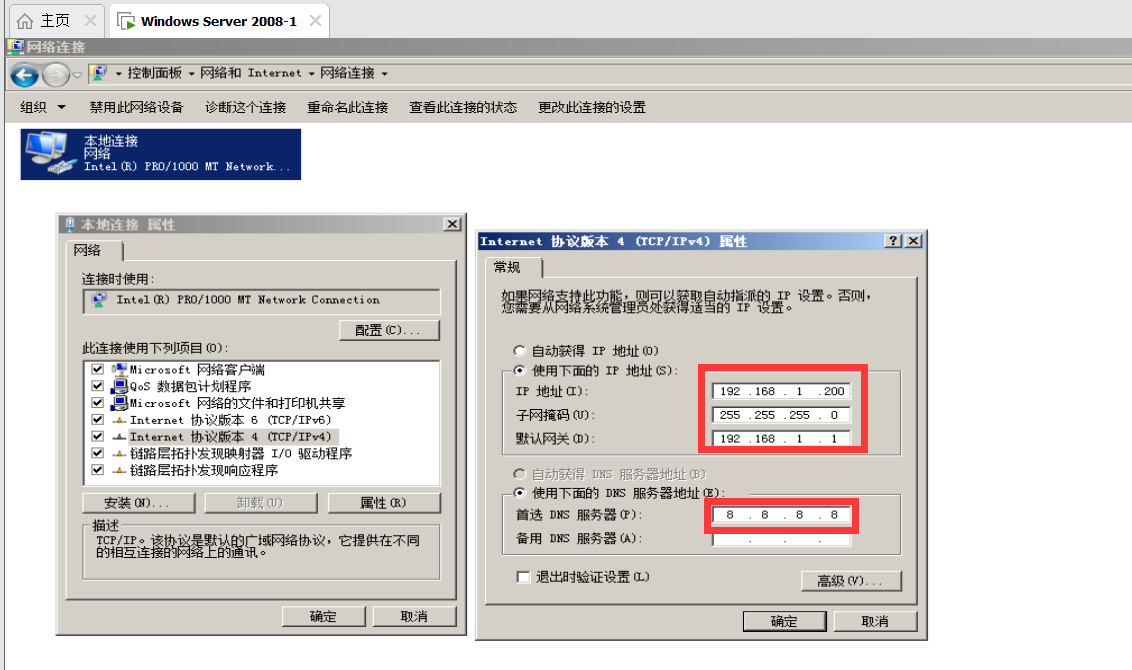1132x670 pixels.
Task: Click the 配置(C)... button
Action: pos(389,330)
